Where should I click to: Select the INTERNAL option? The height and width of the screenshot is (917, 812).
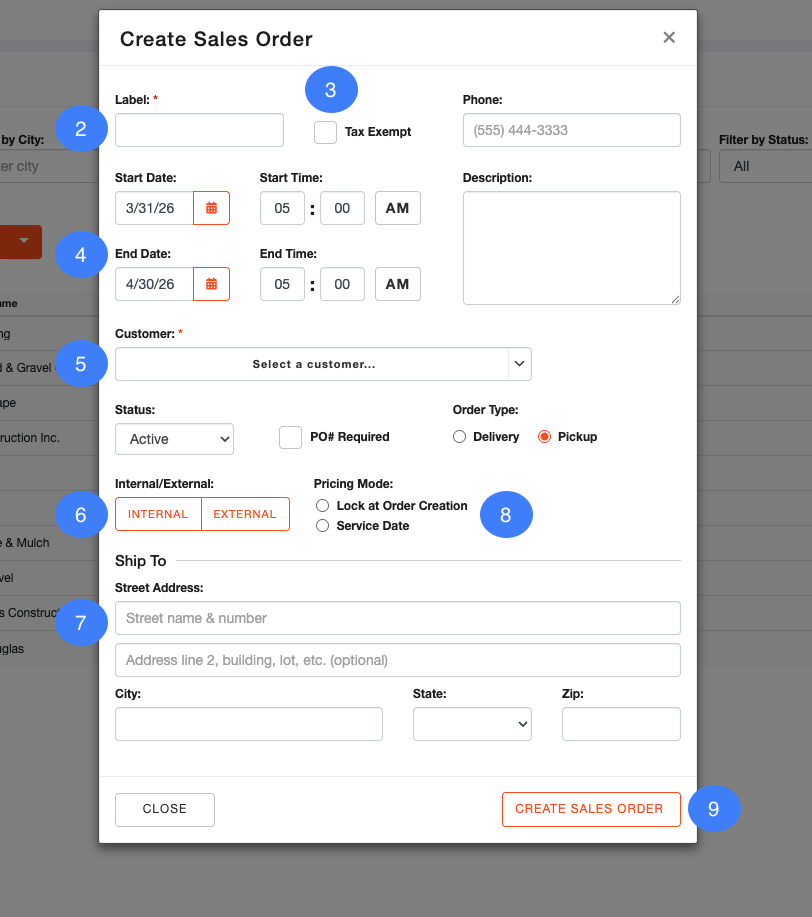[158, 514]
